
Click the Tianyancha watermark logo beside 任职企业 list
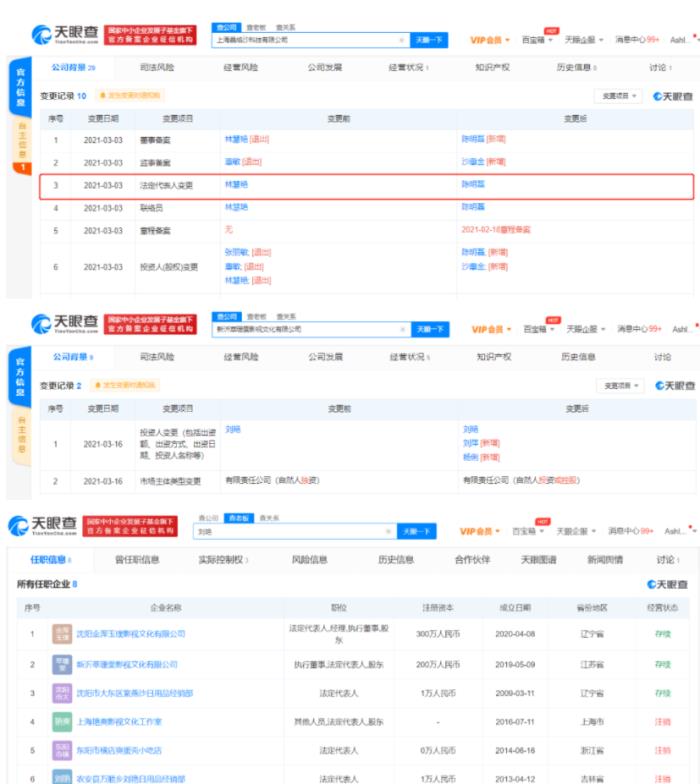(x=667, y=584)
